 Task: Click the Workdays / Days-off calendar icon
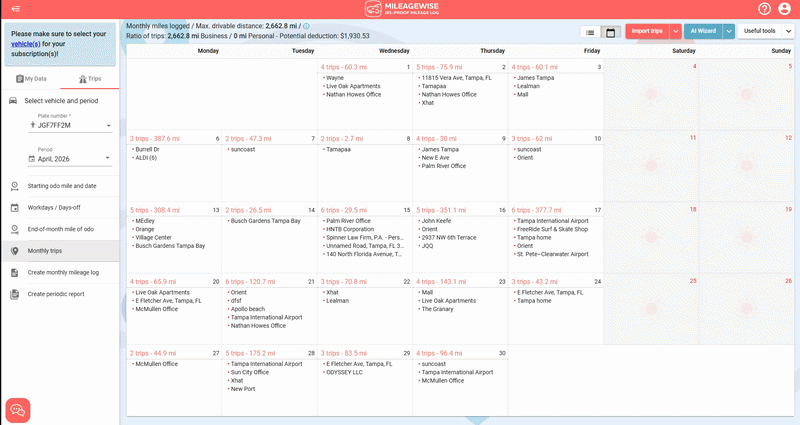tap(15, 208)
